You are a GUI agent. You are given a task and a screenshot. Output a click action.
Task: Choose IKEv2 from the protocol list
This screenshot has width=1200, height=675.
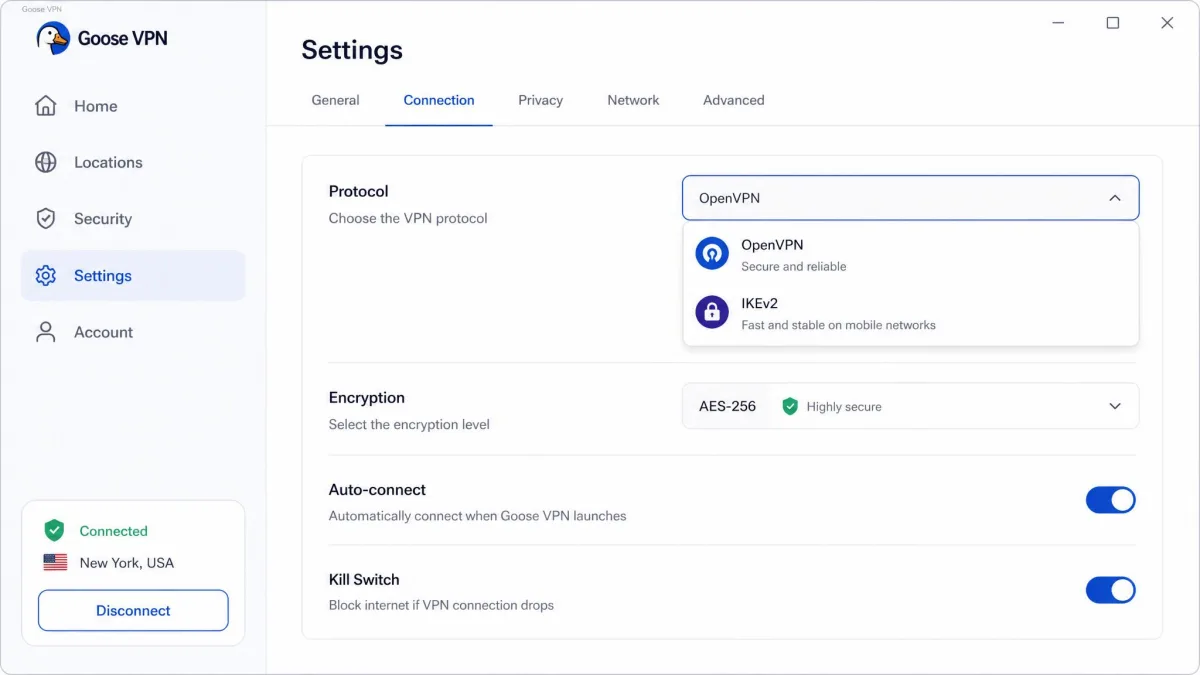click(910, 312)
